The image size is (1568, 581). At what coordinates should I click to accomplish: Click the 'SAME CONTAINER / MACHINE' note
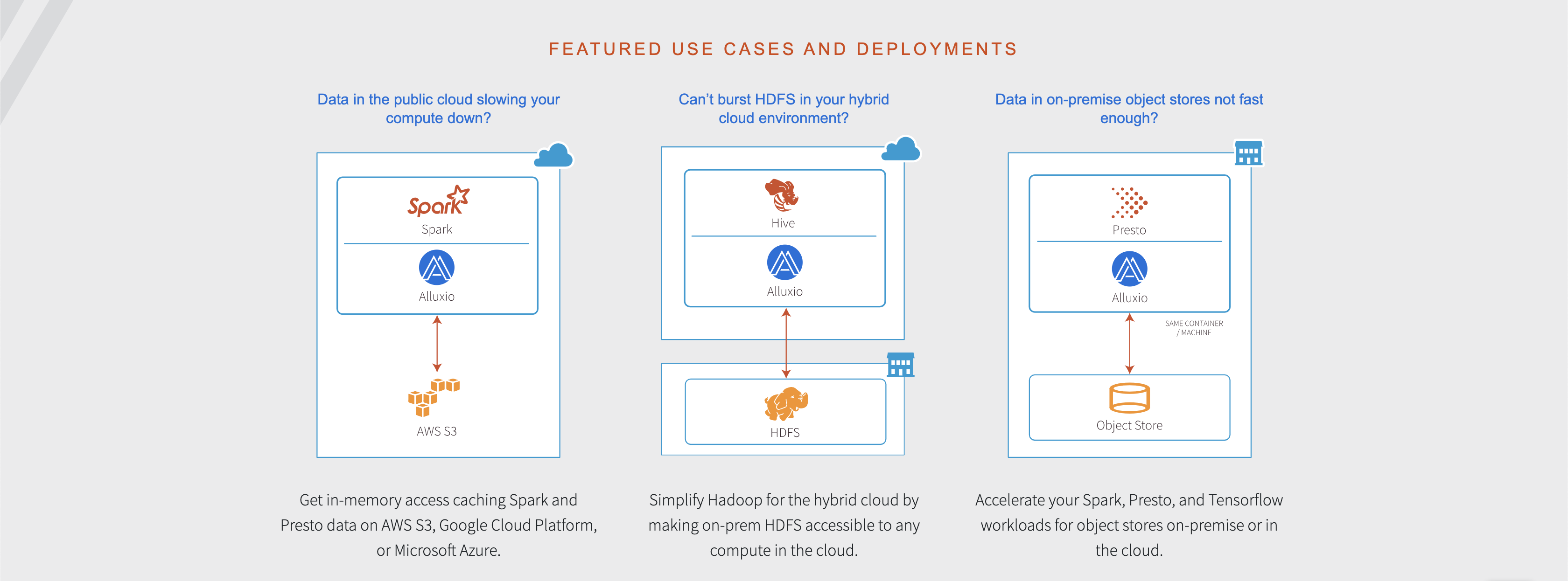pyautogui.click(x=1194, y=328)
